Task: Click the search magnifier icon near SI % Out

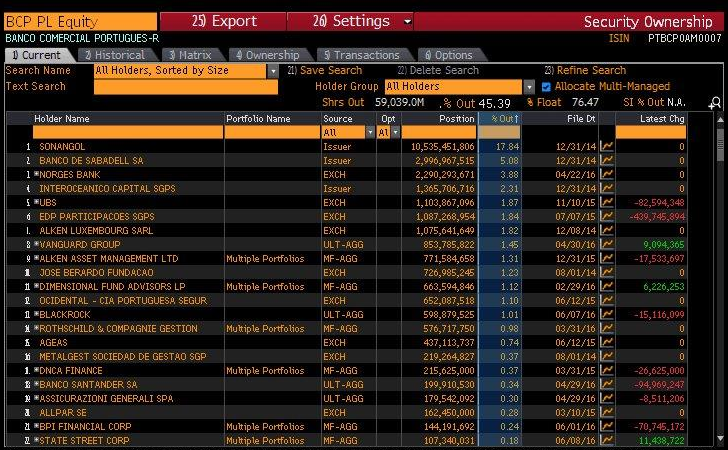Action: click(715, 103)
